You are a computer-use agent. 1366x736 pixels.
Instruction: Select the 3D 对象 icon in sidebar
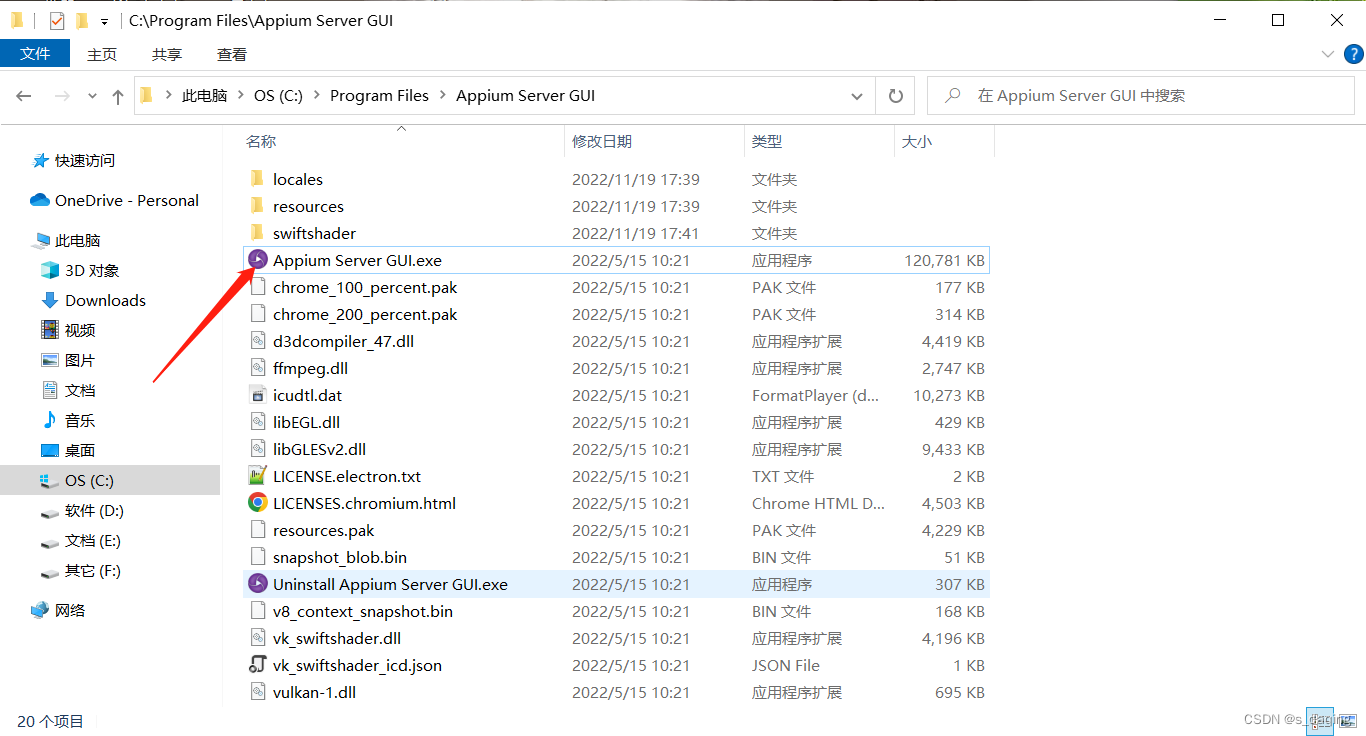click(x=50, y=270)
